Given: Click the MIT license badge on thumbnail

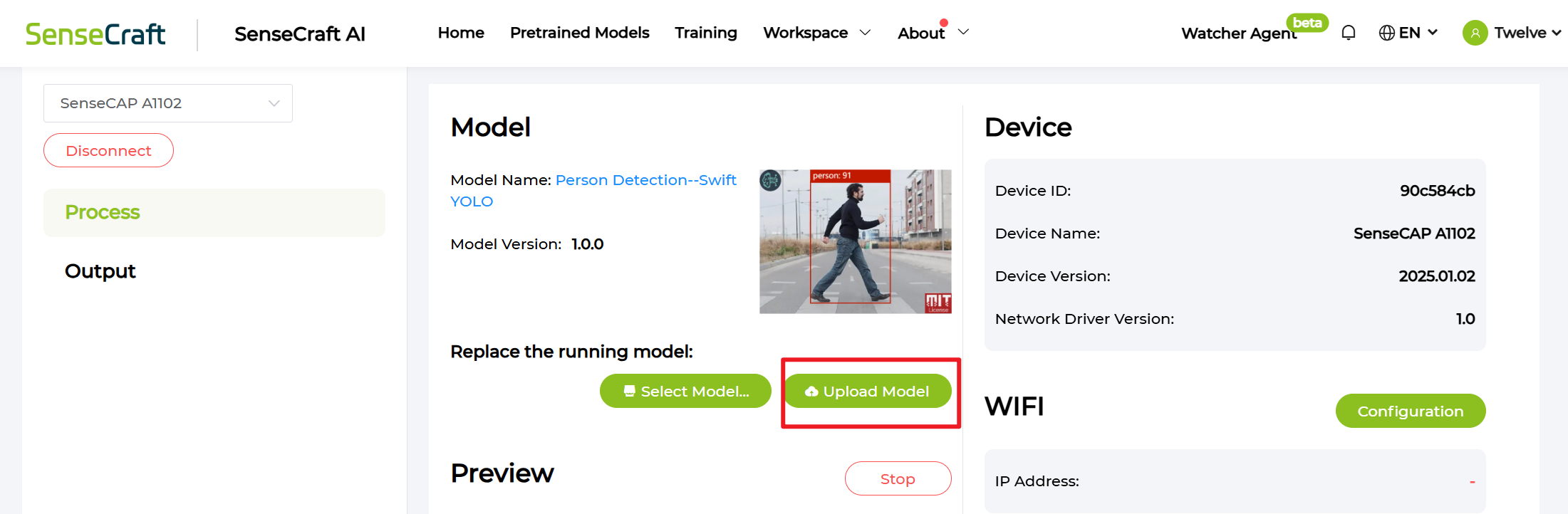Looking at the screenshot, I should pyautogui.click(x=938, y=303).
